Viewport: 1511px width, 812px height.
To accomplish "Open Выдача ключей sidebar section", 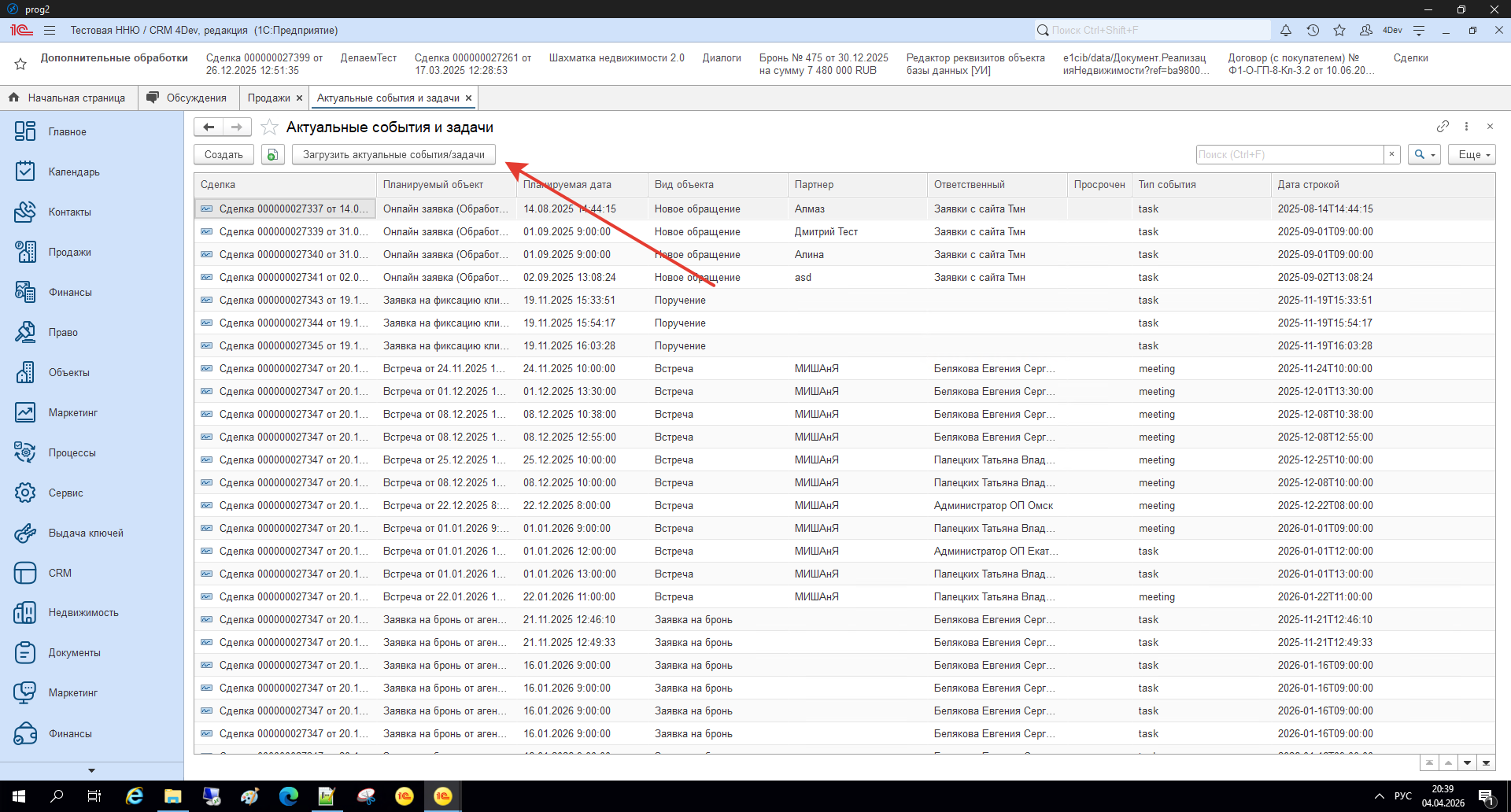I will 85,533.
